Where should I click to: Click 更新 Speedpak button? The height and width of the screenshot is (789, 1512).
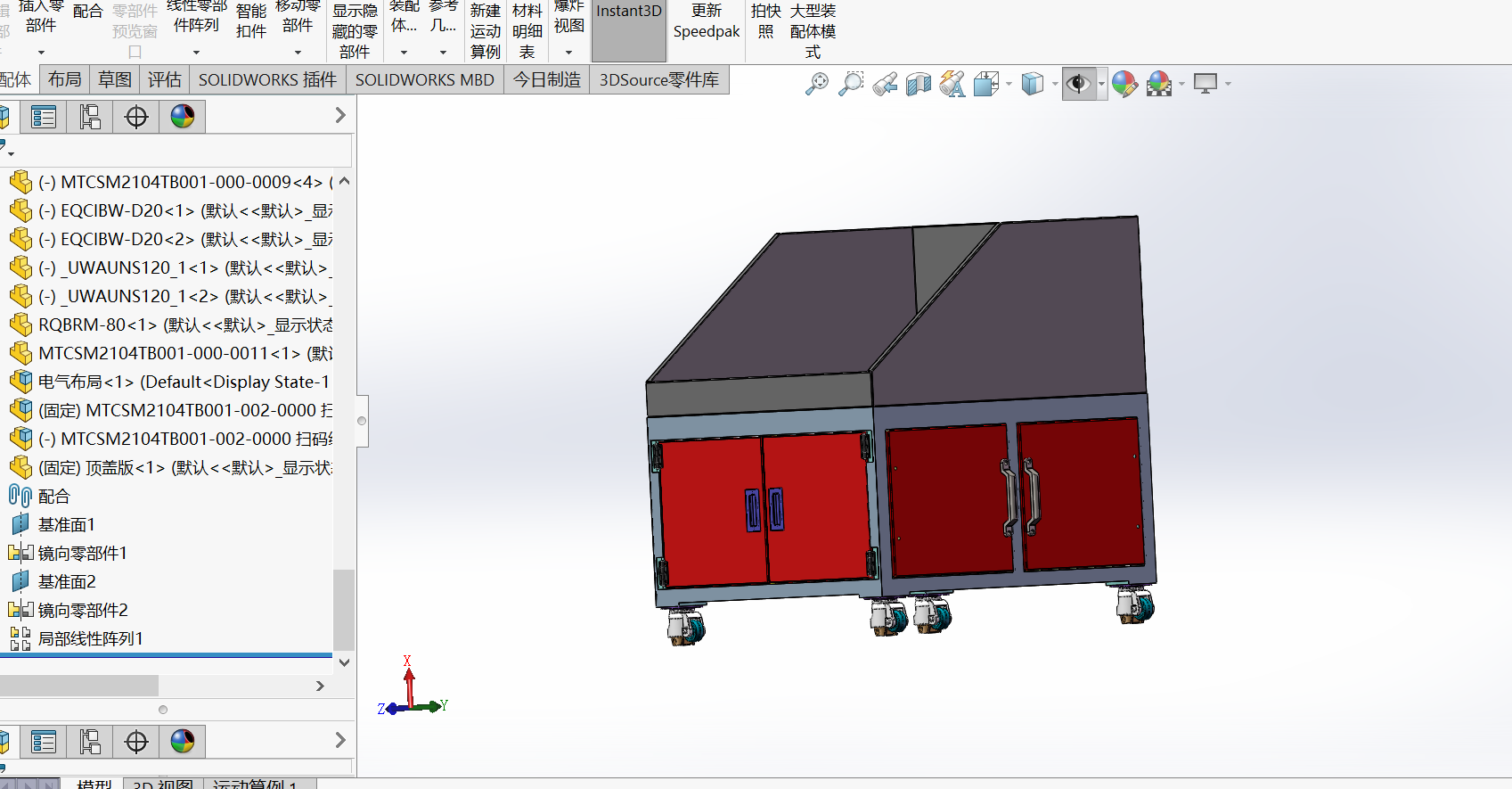[707, 21]
